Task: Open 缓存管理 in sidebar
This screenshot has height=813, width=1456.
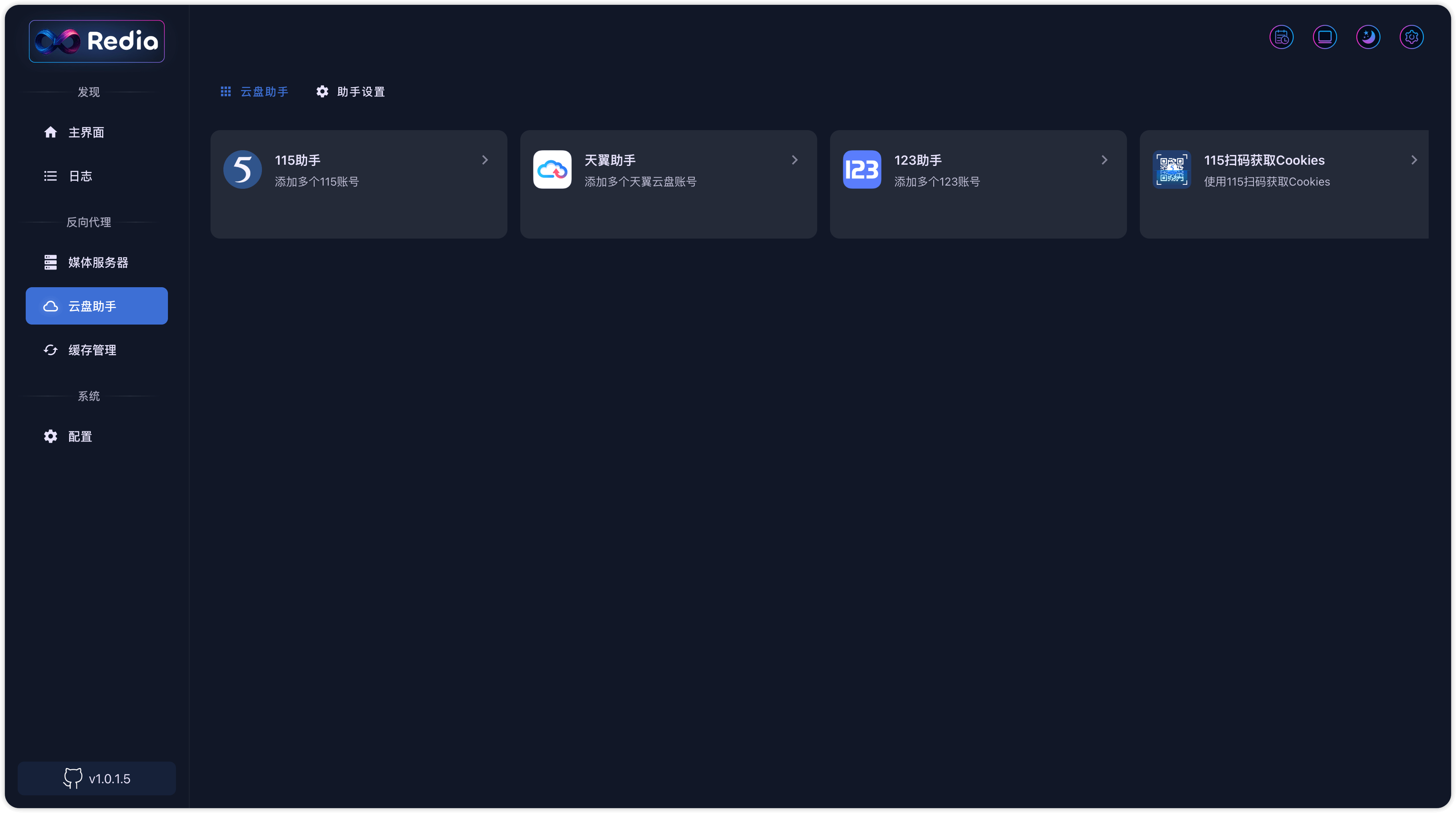Action: [92, 350]
